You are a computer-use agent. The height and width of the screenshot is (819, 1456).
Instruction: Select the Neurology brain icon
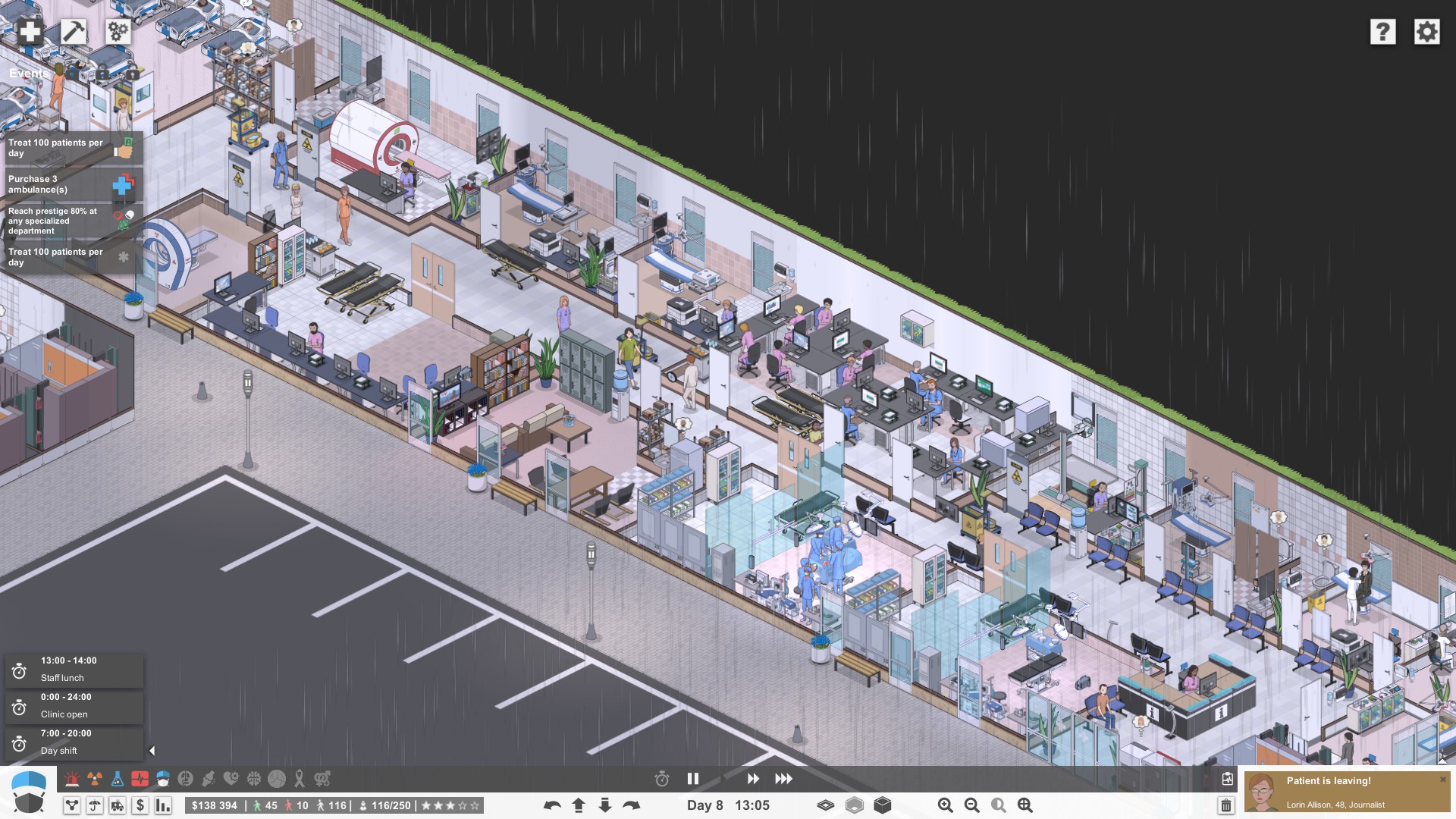pos(254,779)
